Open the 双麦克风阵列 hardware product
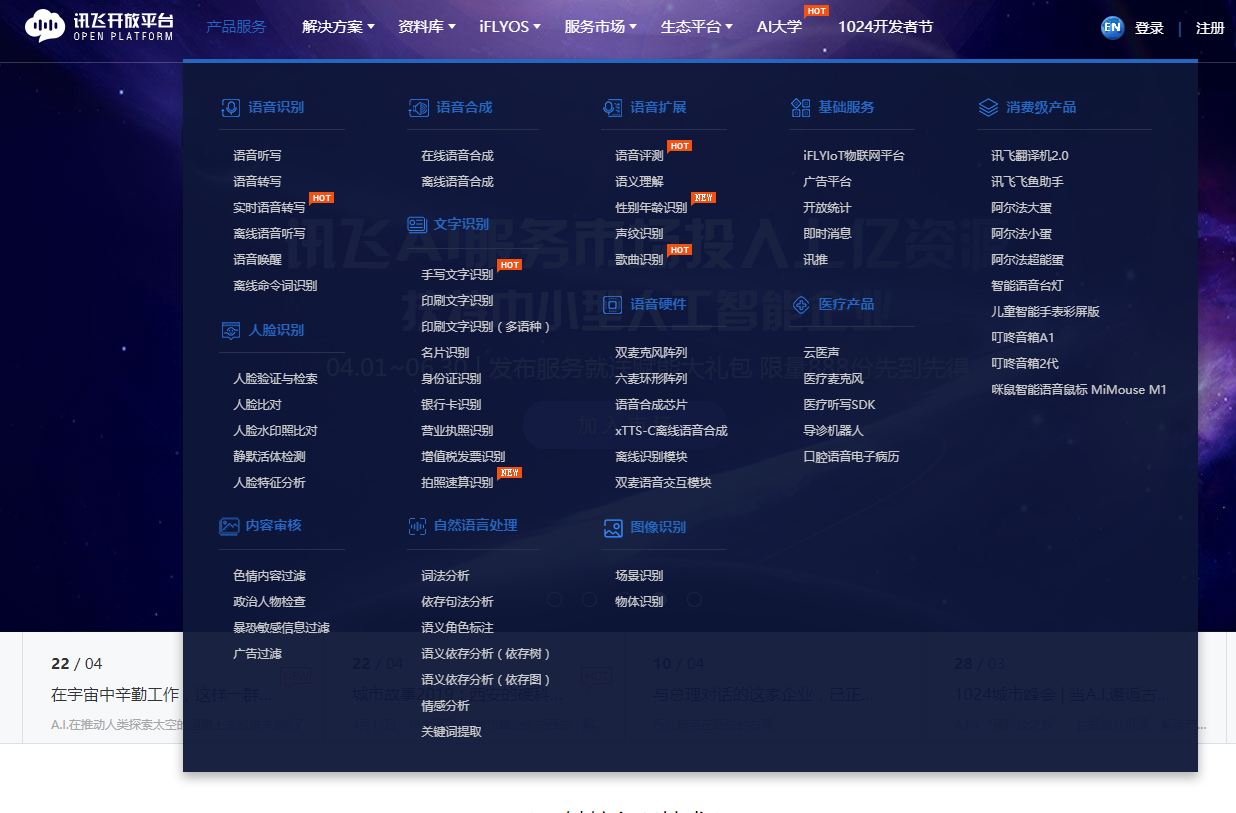 [651, 353]
